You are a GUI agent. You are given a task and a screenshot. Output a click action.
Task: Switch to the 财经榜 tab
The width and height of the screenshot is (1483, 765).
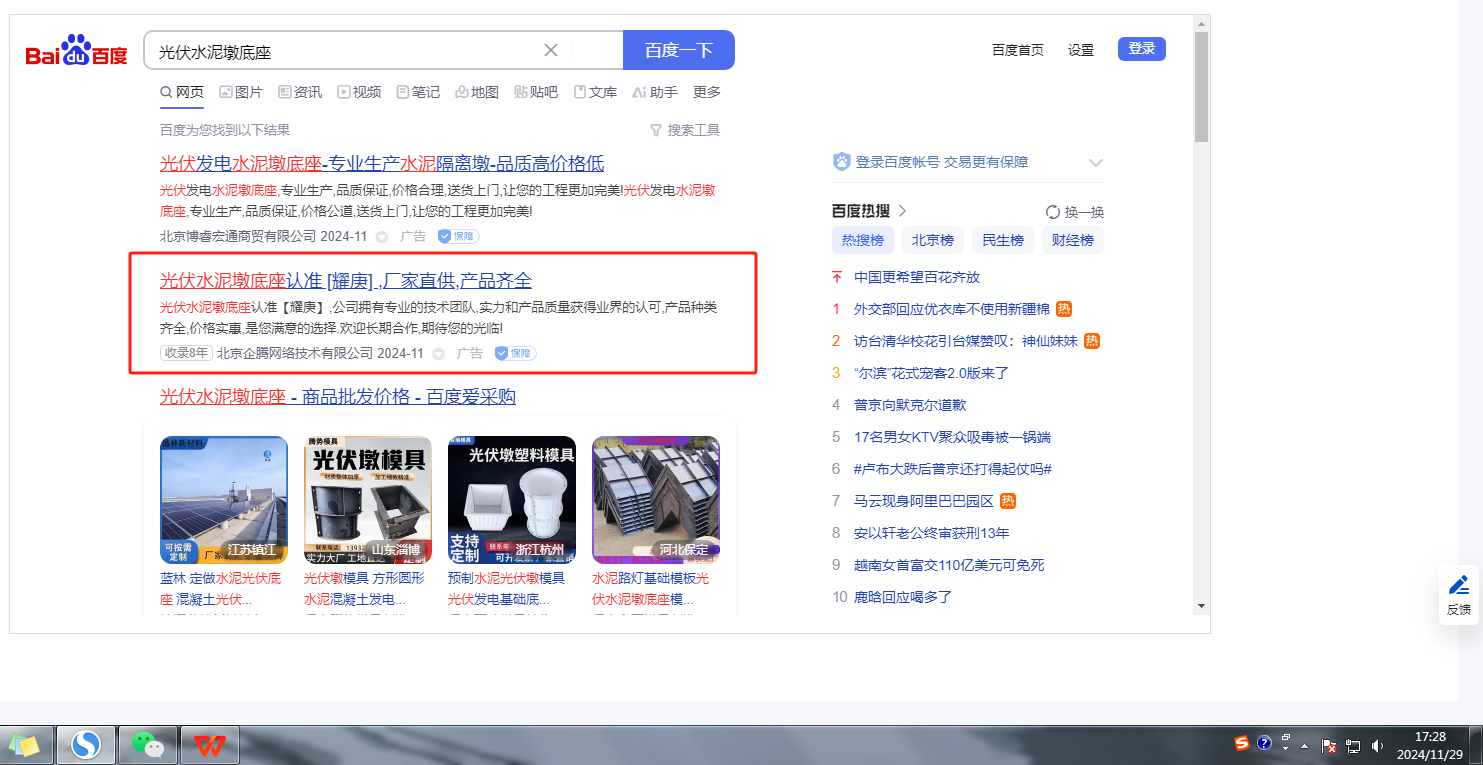pos(1073,240)
